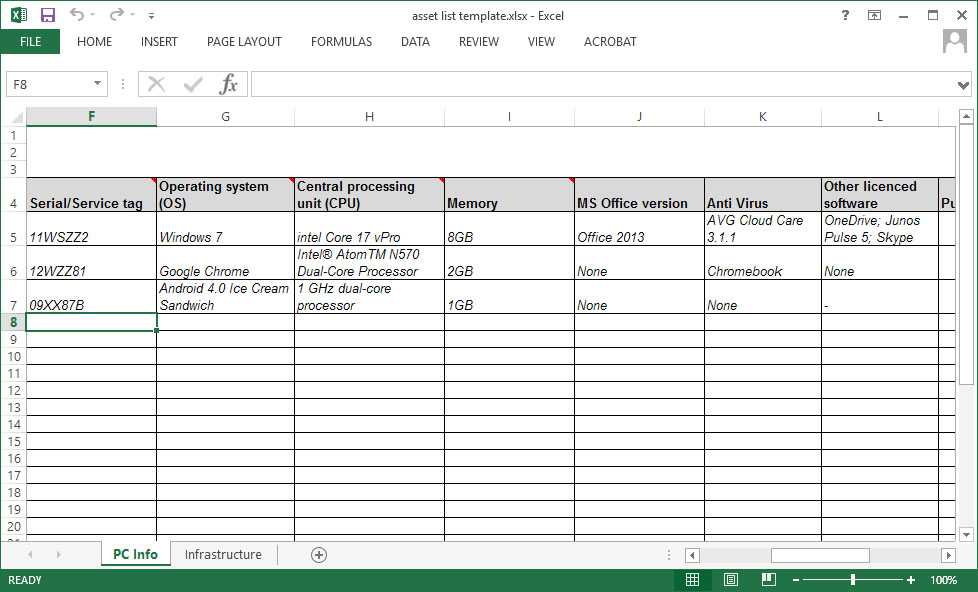
Task: Click the user account avatar icon
Action: [955, 41]
